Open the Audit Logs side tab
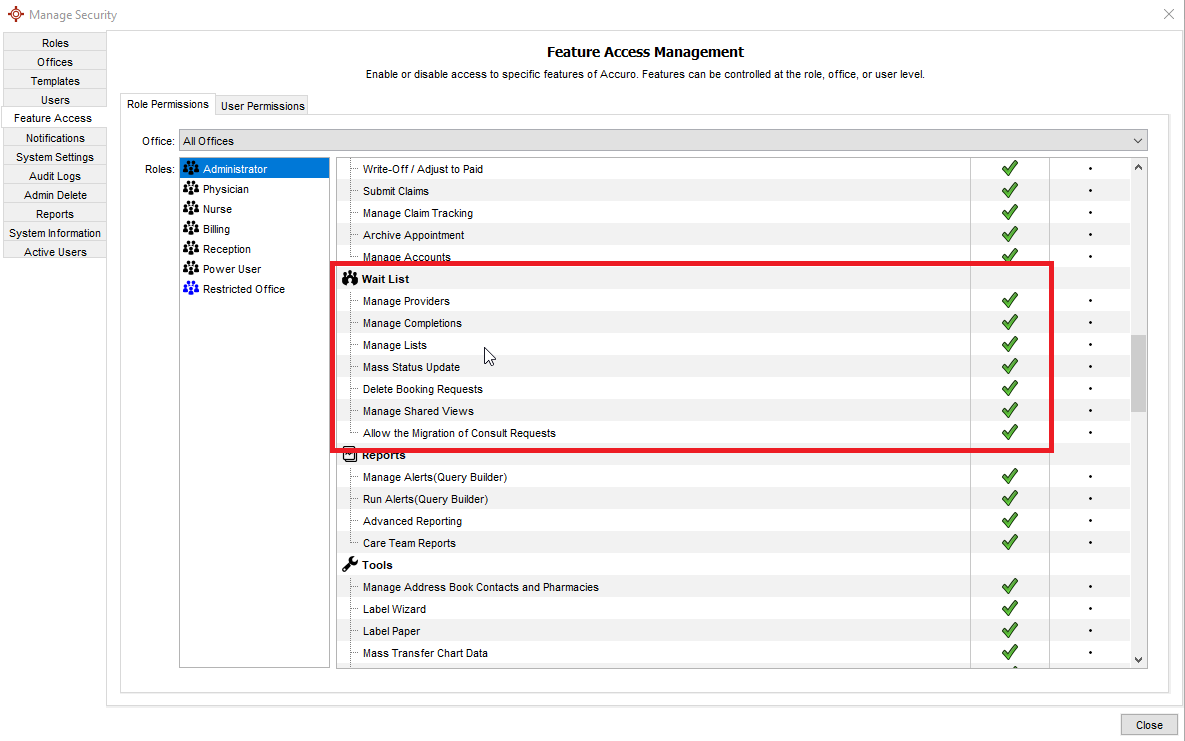 tap(55, 176)
